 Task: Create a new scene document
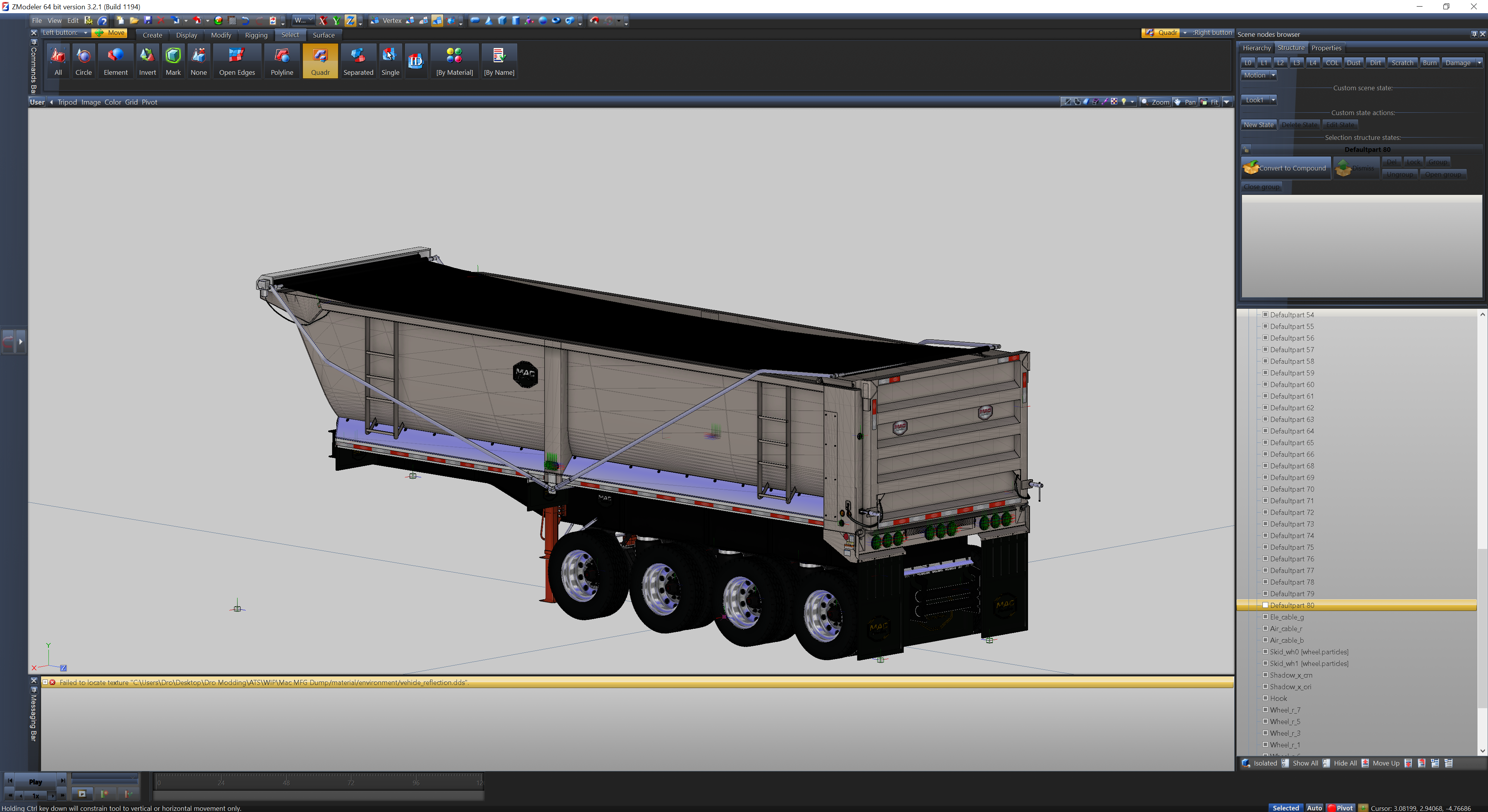point(120,20)
